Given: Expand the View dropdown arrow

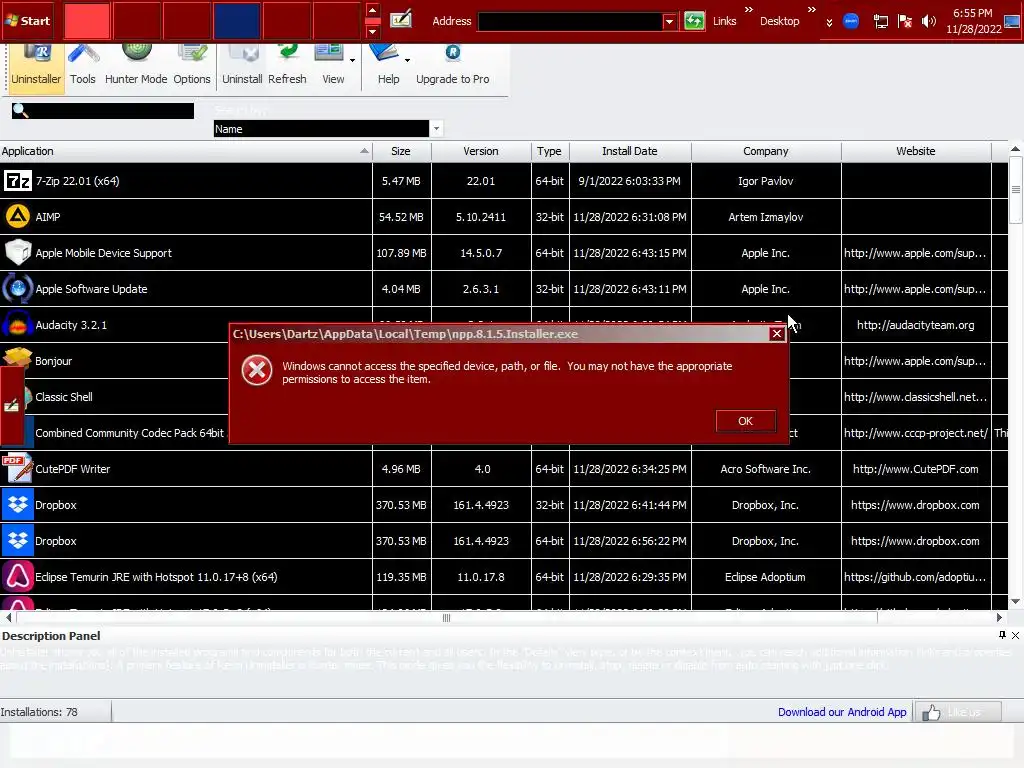Looking at the screenshot, I should pyautogui.click(x=353, y=60).
